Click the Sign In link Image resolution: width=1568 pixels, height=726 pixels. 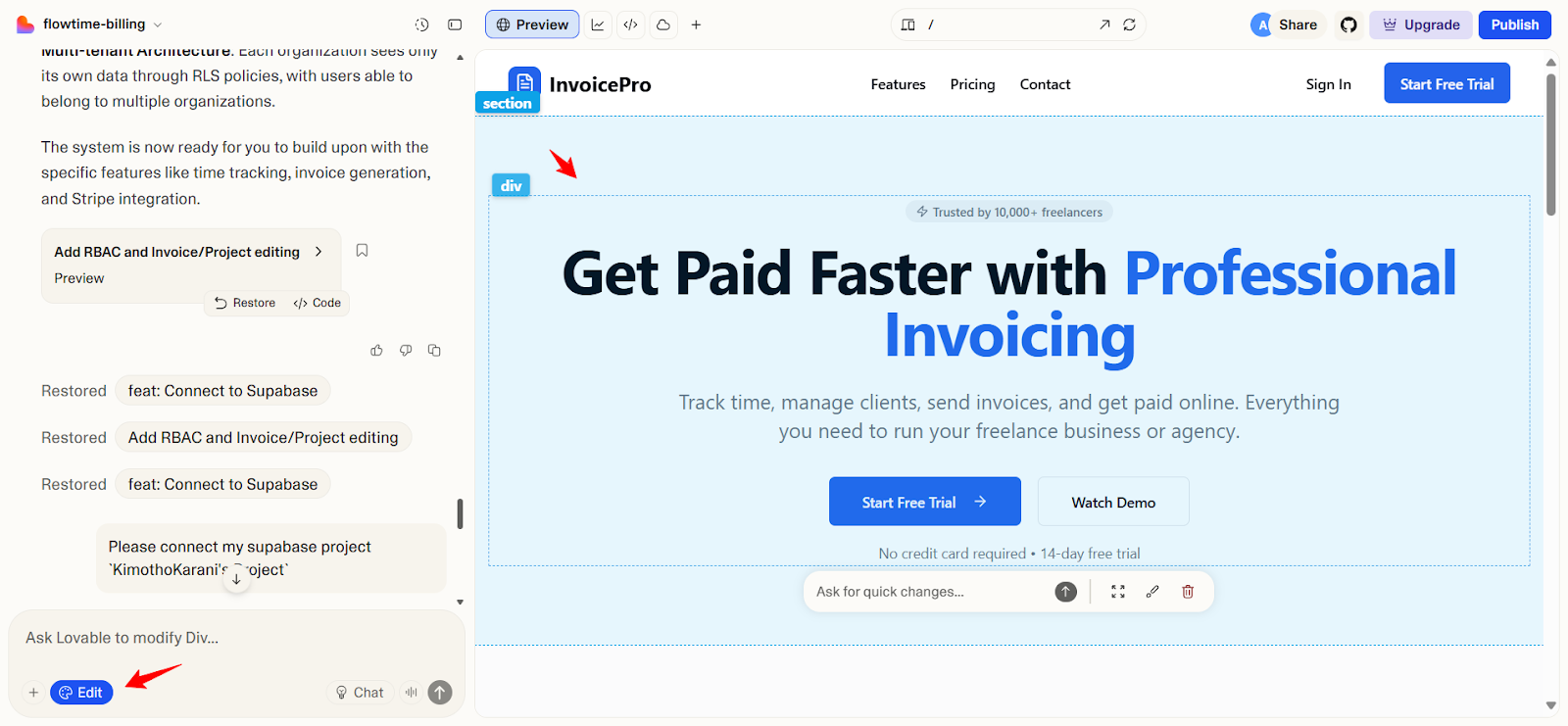tap(1328, 84)
